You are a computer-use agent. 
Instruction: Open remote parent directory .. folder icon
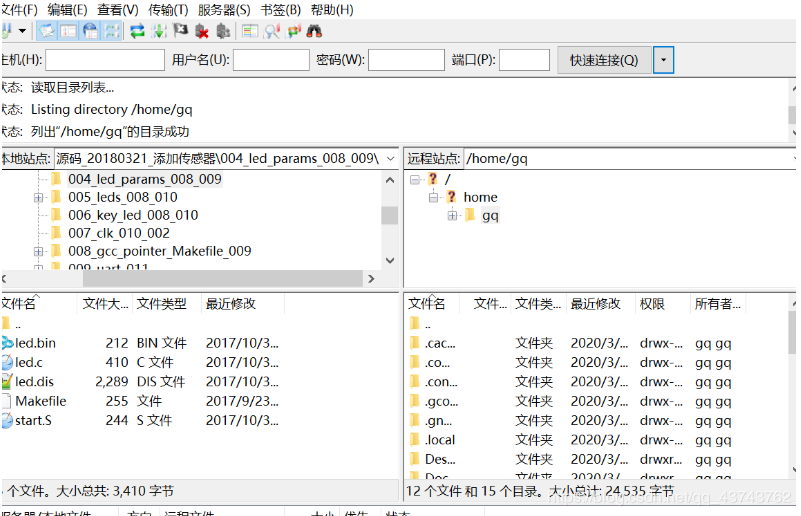pos(415,323)
